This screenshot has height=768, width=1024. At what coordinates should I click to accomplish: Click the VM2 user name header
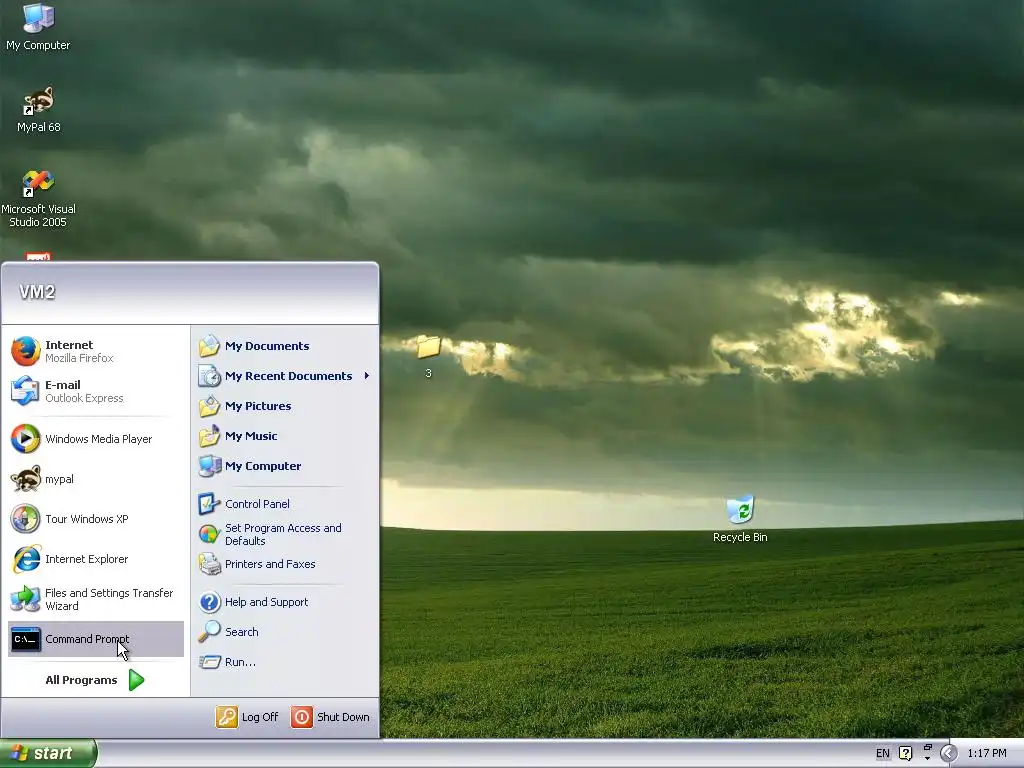37,292
